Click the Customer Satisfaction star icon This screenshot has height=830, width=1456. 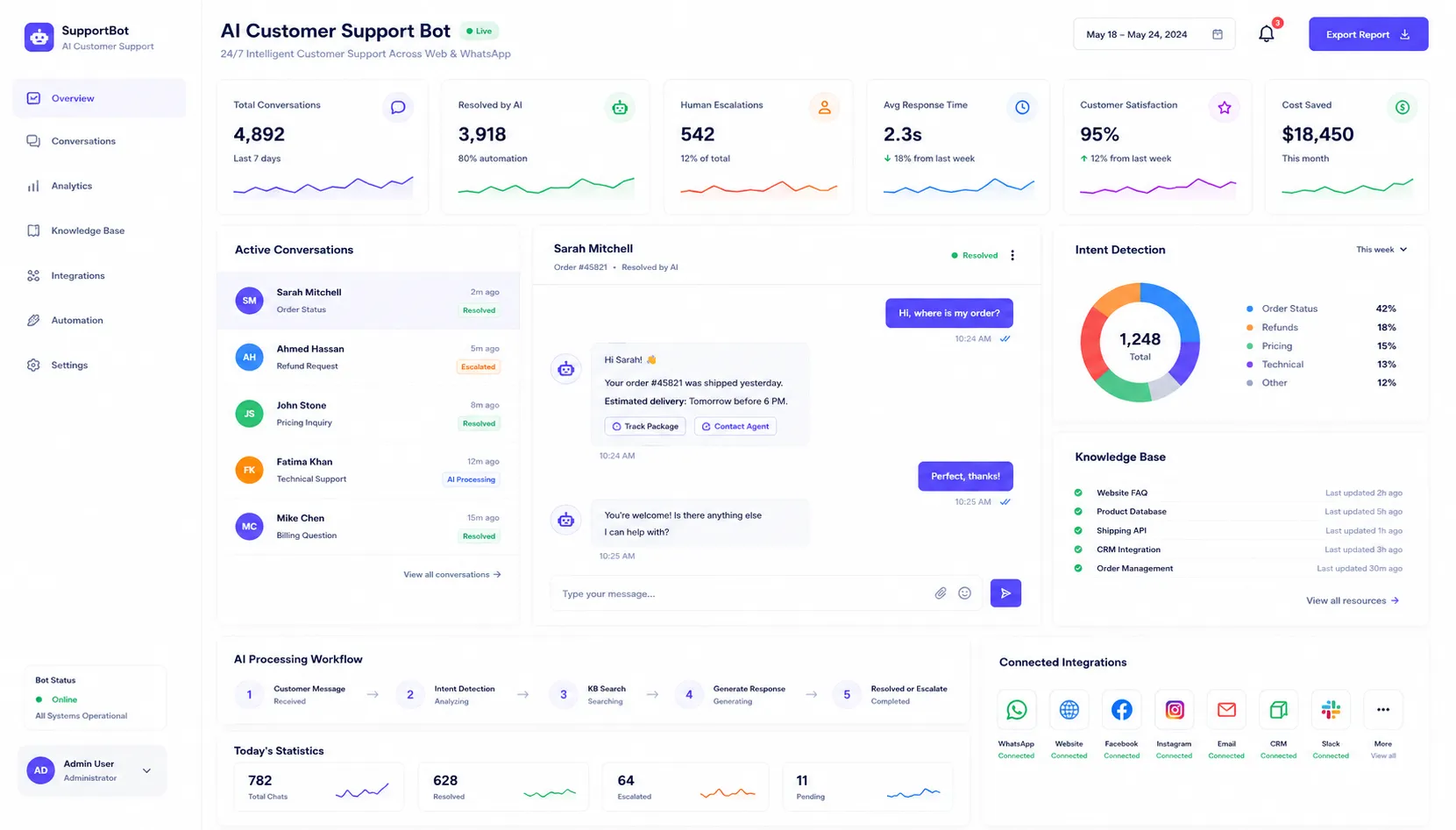[1224, 107]
